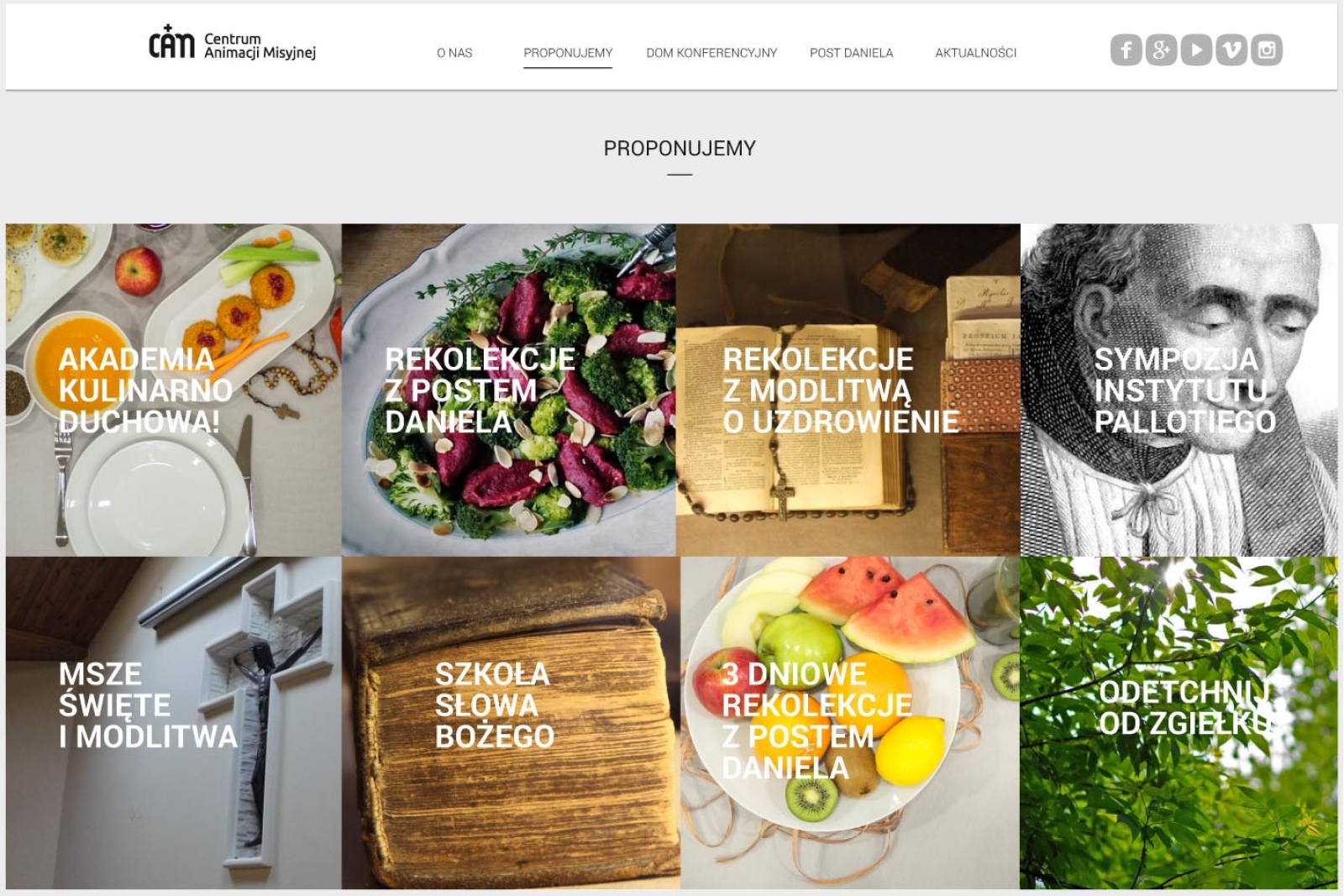Screen dimensions: 1344x896
Task: Open 3 Dniowe Rekolekcje z Postem Daniela tile
Action: (850, 722)
